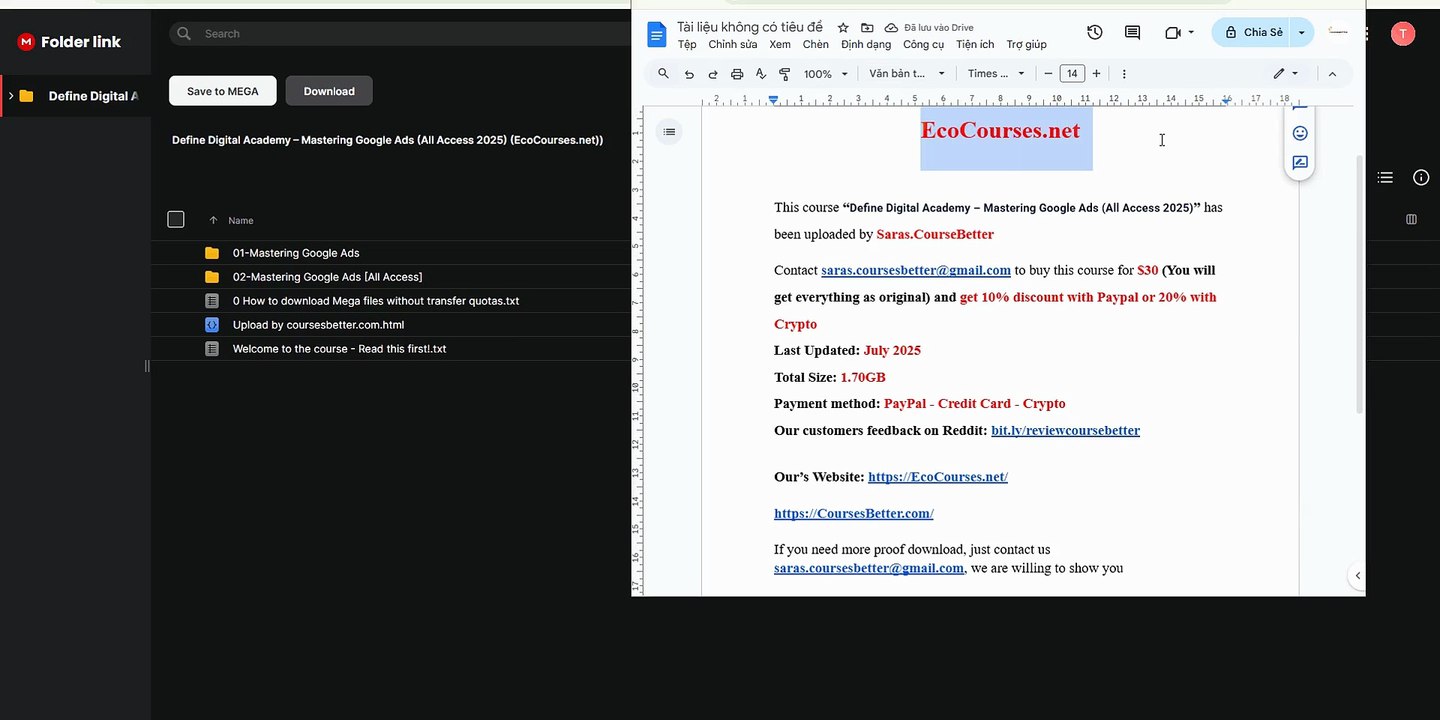
Task: Open the Chỉnh sửa menu
Action: click(733, 44)
